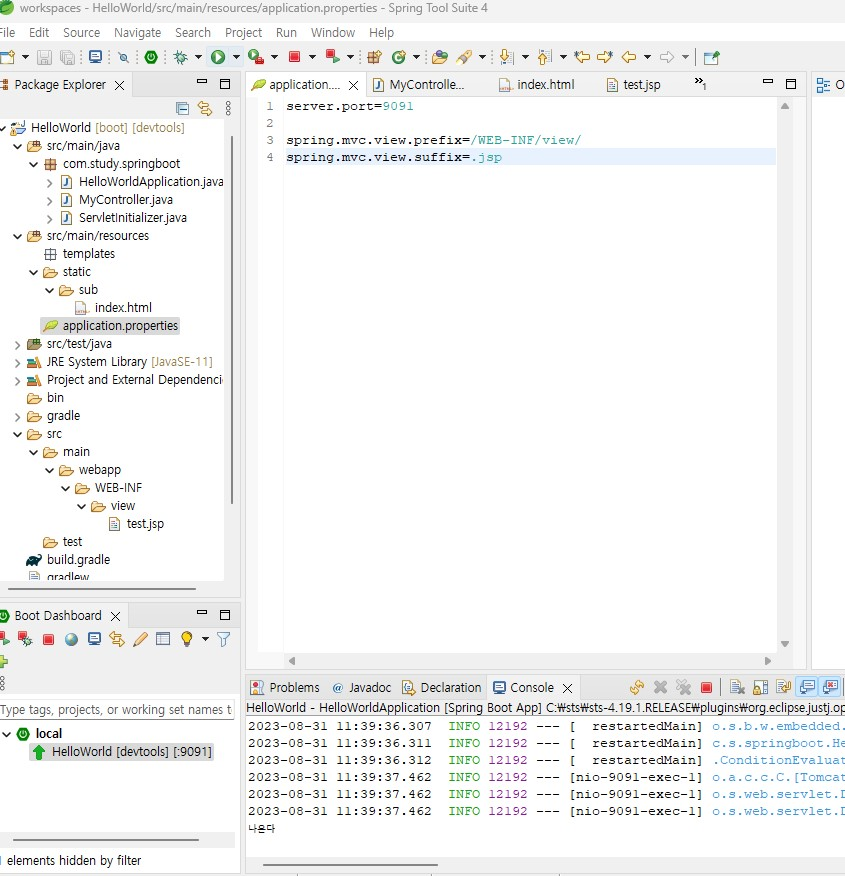Viewport: 845px width, 876px height.
Task: Open the Navigate menu
Action: click(x=137, y=32)
